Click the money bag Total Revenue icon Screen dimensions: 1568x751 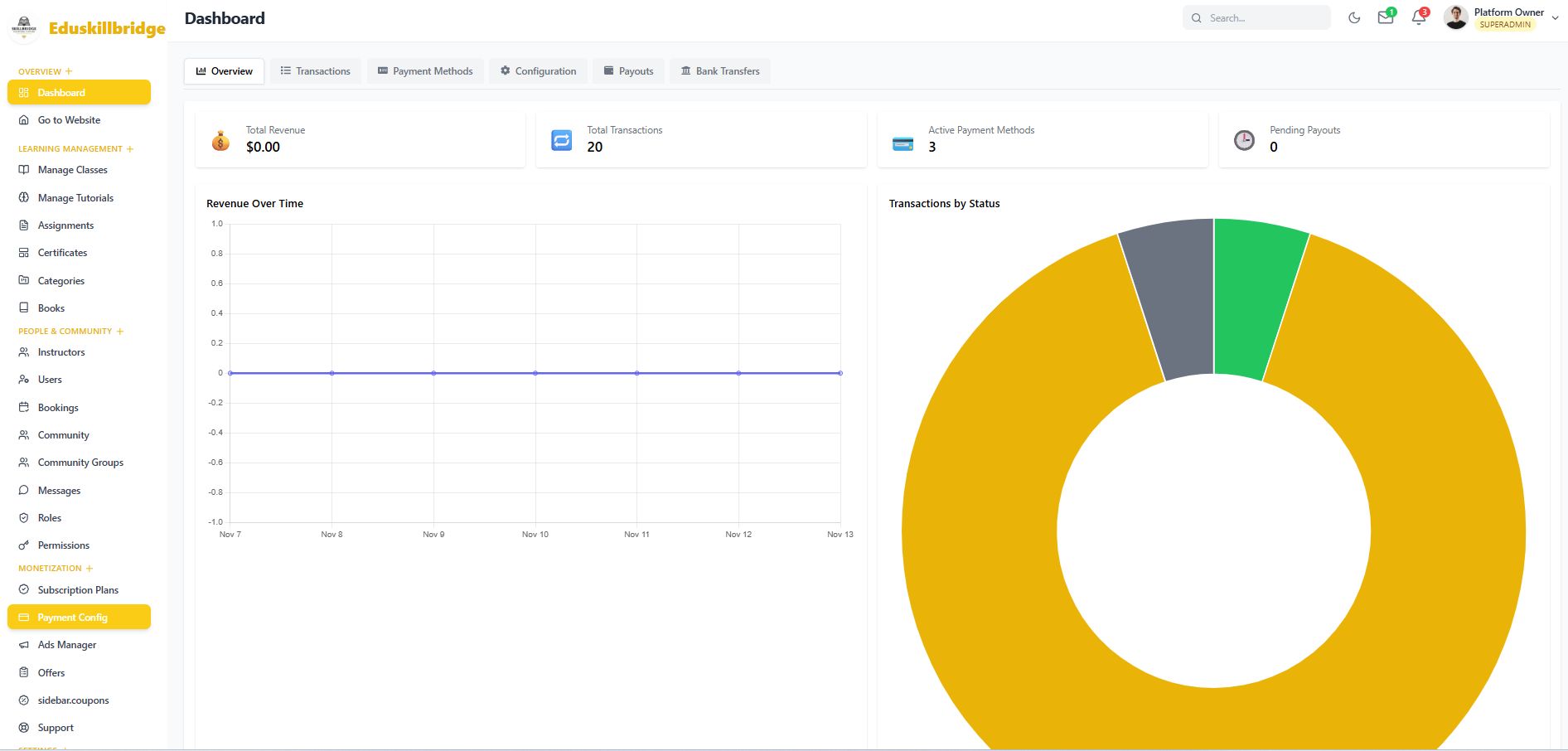(220, 141)
